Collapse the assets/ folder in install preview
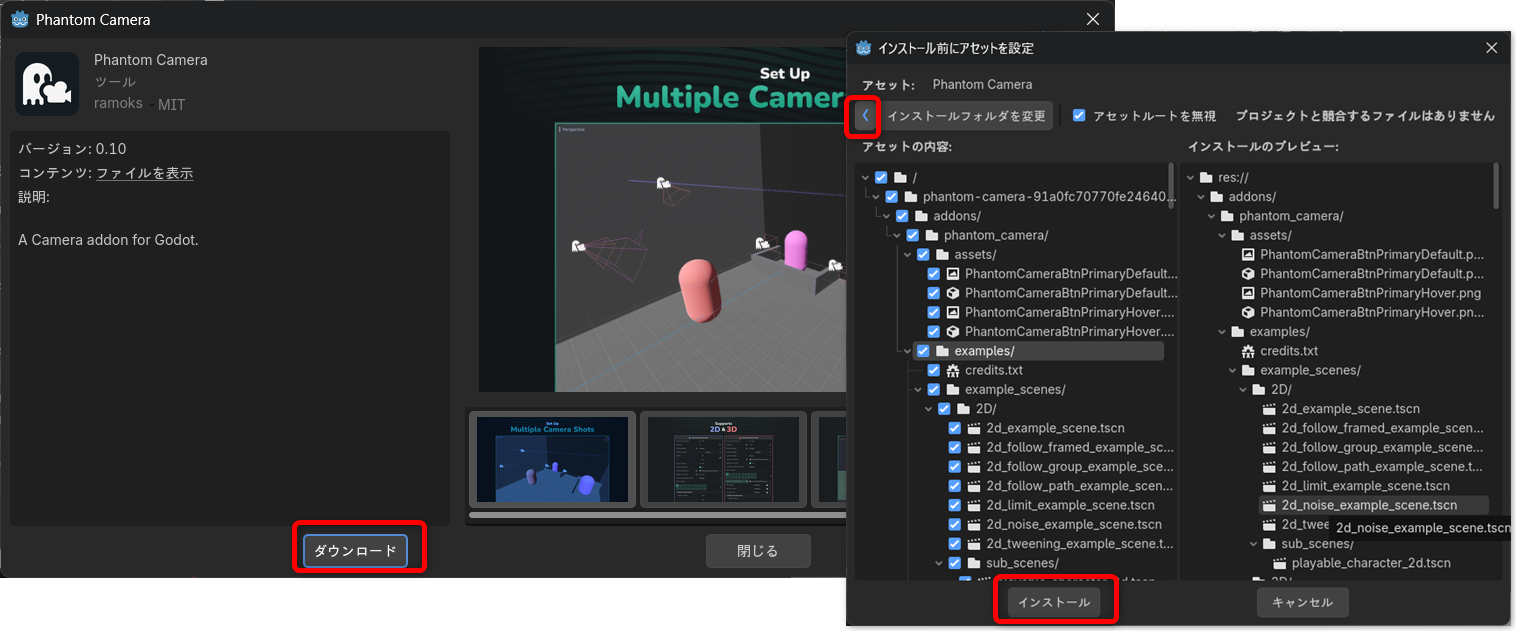The width and height of the screenshot is (1516, 631). [1223, 235]
